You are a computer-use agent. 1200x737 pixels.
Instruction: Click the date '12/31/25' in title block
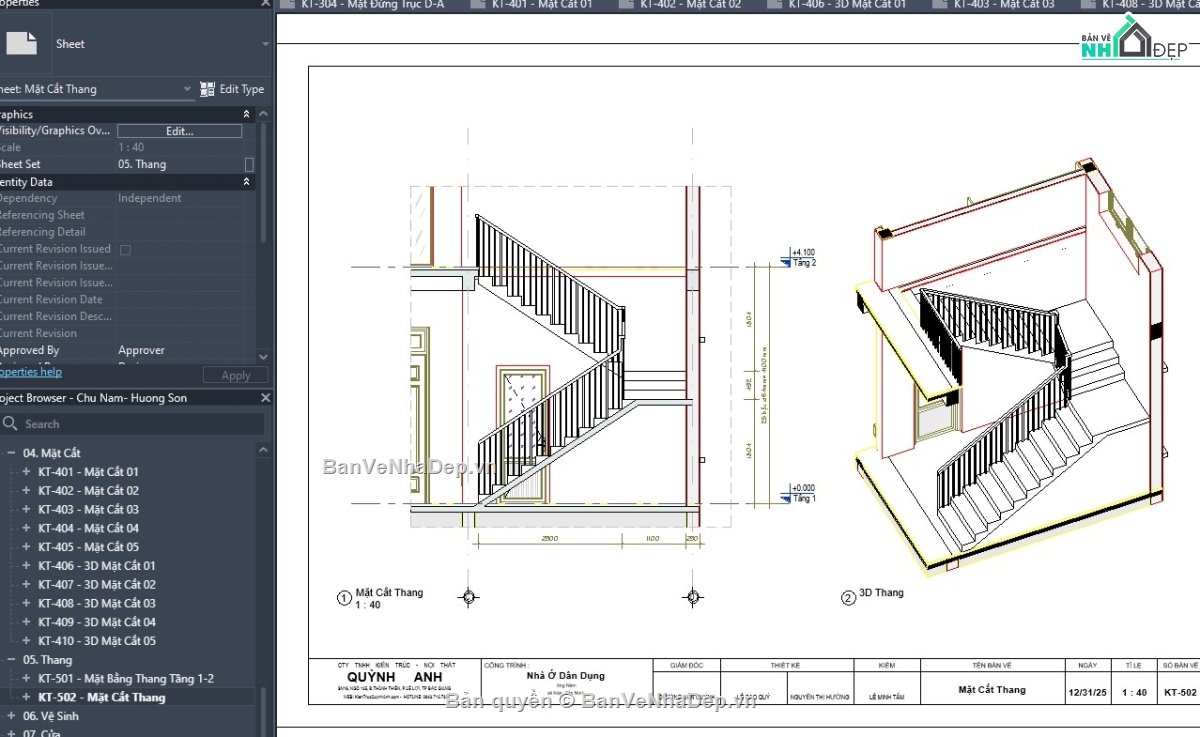(1087, 692)
